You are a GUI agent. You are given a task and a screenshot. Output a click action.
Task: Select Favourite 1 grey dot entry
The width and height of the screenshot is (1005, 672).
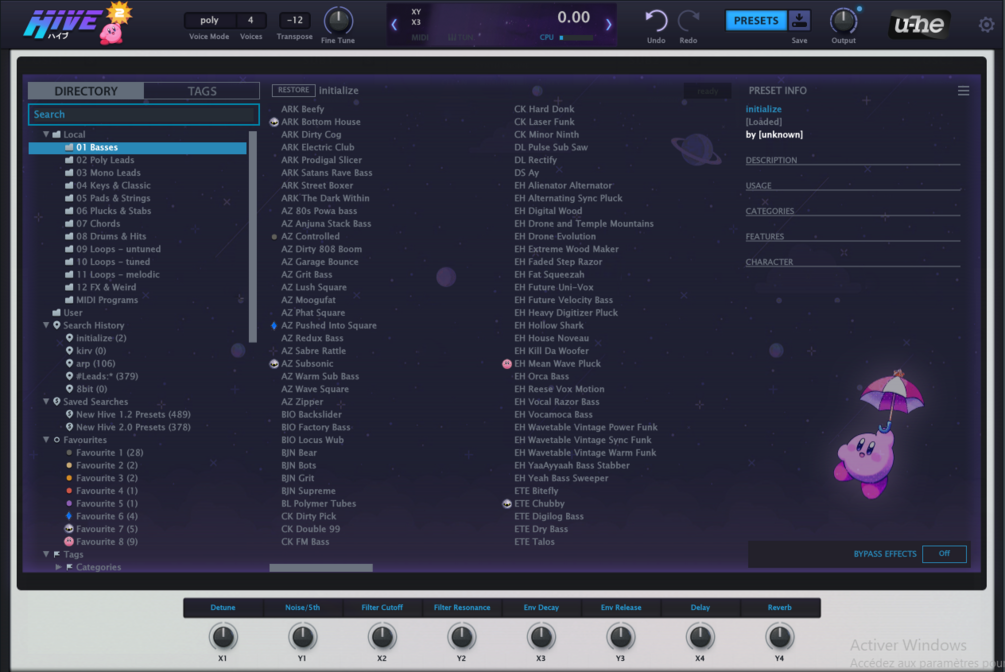click(109, 453)
